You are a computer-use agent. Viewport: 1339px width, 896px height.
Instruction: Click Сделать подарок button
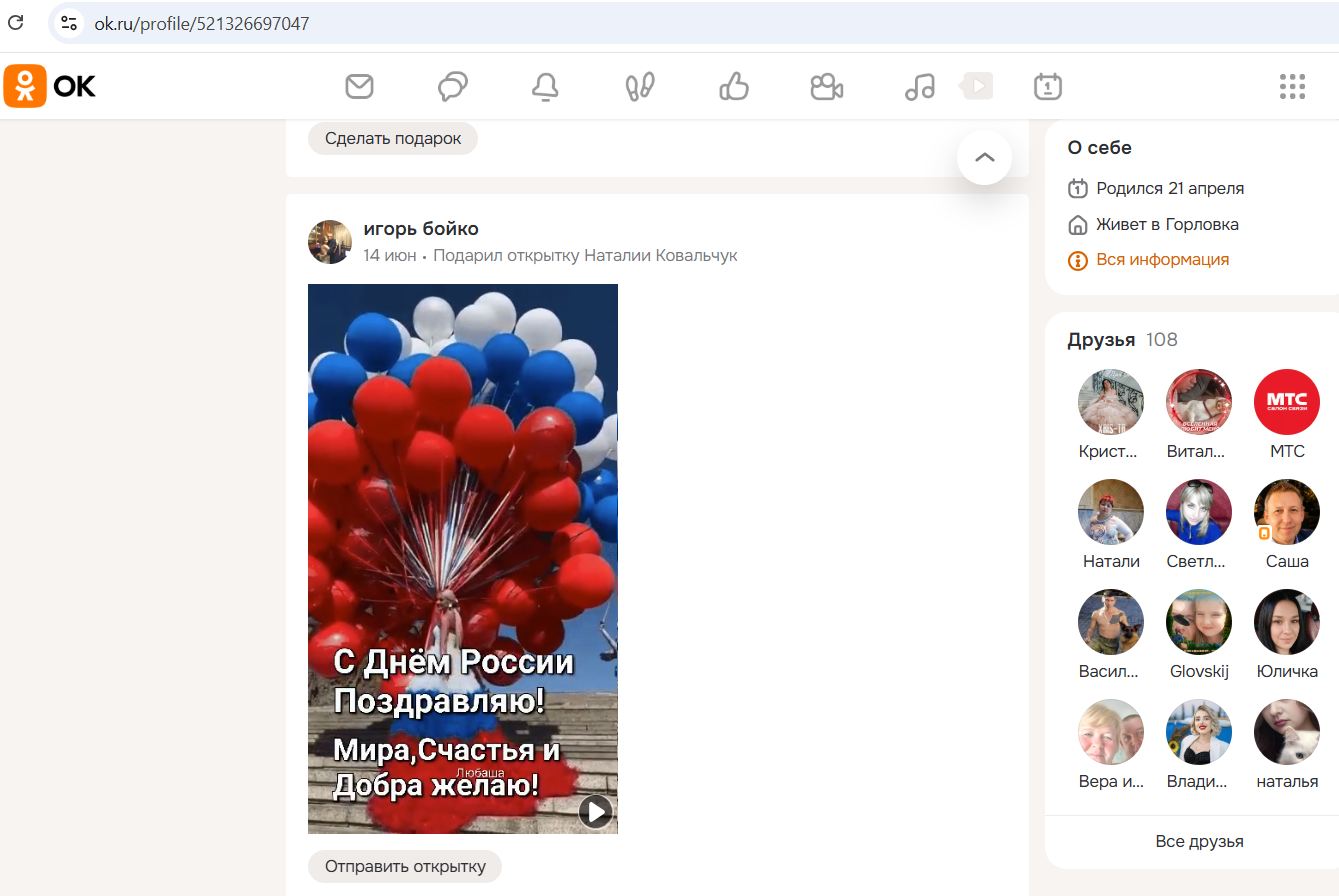point(393,138)
